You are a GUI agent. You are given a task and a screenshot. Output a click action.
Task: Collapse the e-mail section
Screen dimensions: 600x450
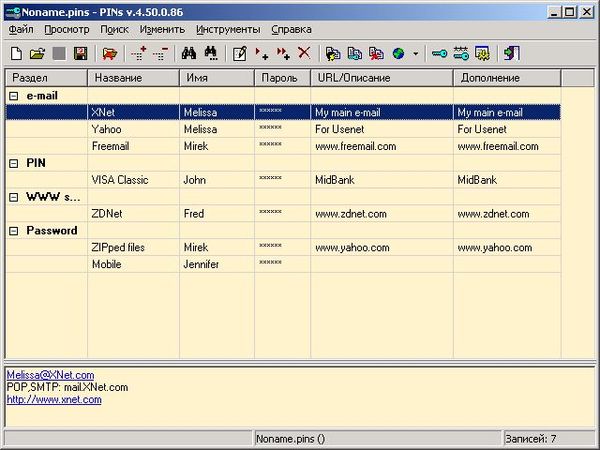point(13,96)
